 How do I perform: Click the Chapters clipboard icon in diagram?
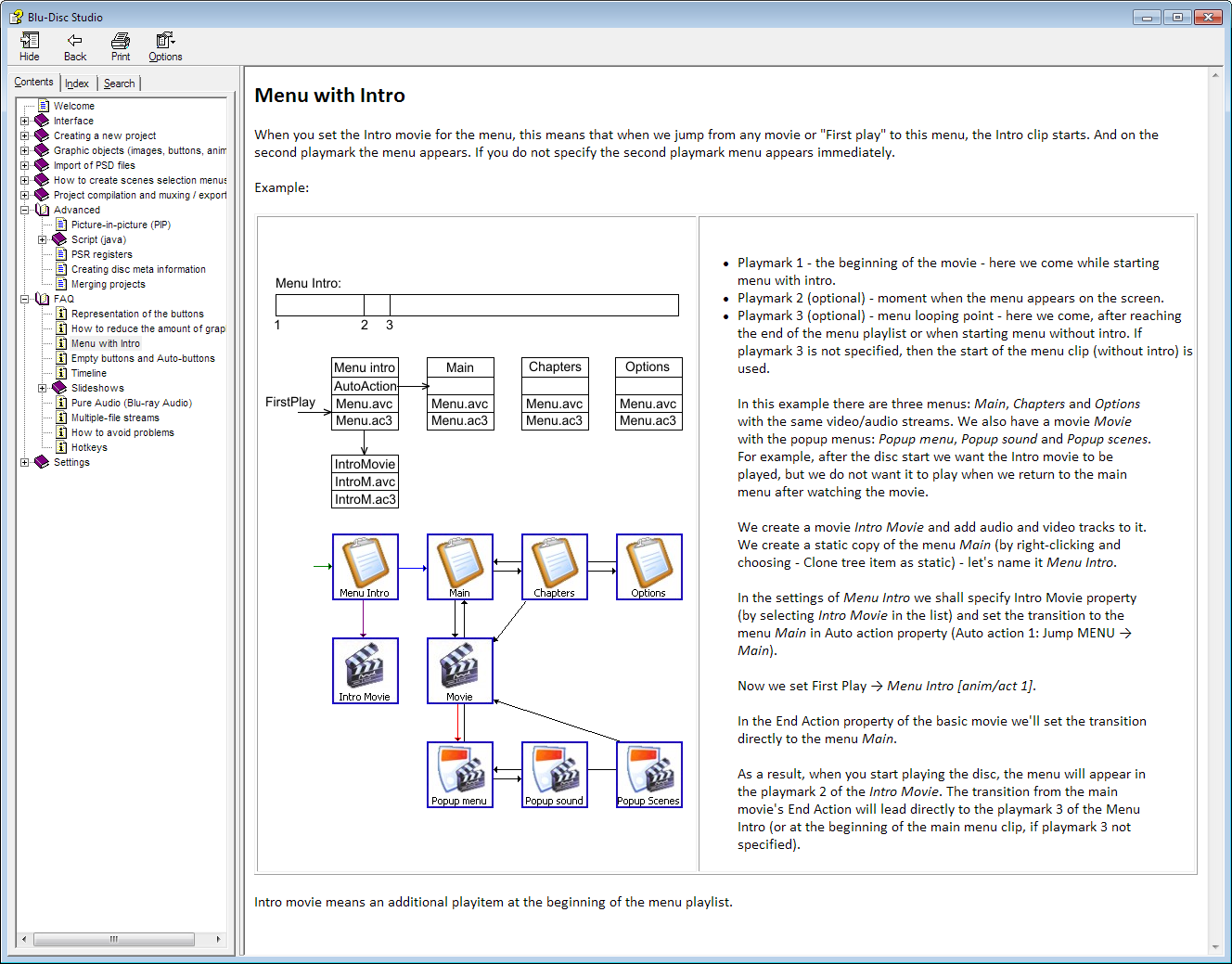pos(555,567)
